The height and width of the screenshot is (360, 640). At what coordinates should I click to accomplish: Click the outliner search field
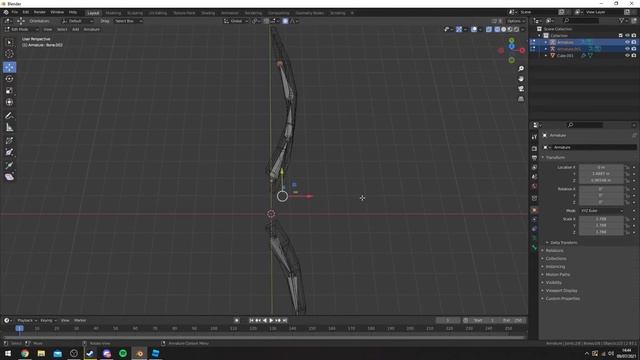[x=581, y=20]
